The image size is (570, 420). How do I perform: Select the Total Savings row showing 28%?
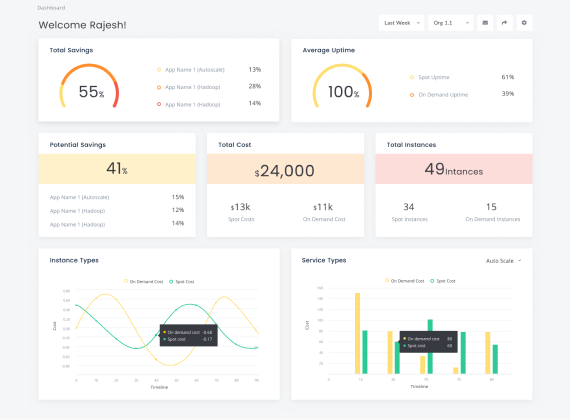(209, 87)
